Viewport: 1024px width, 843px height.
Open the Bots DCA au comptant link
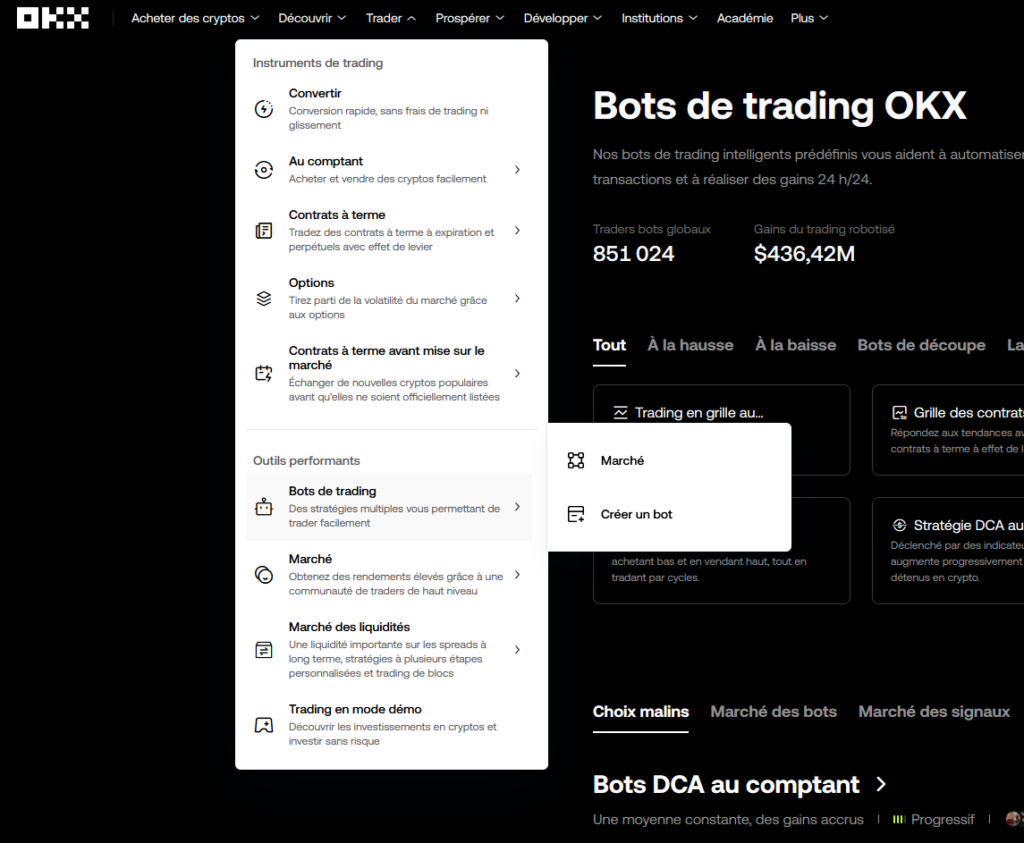[726, 784]
